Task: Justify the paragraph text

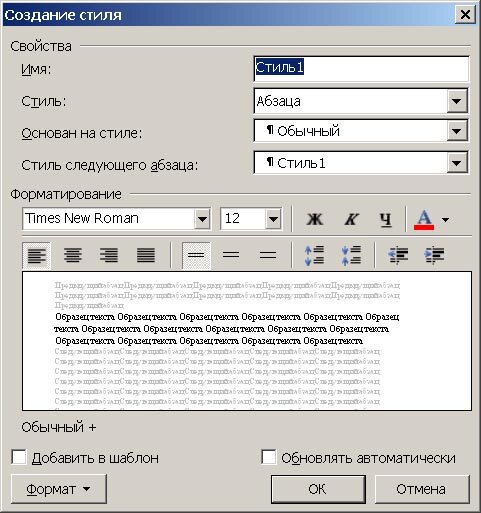Action: coord(146,256)
